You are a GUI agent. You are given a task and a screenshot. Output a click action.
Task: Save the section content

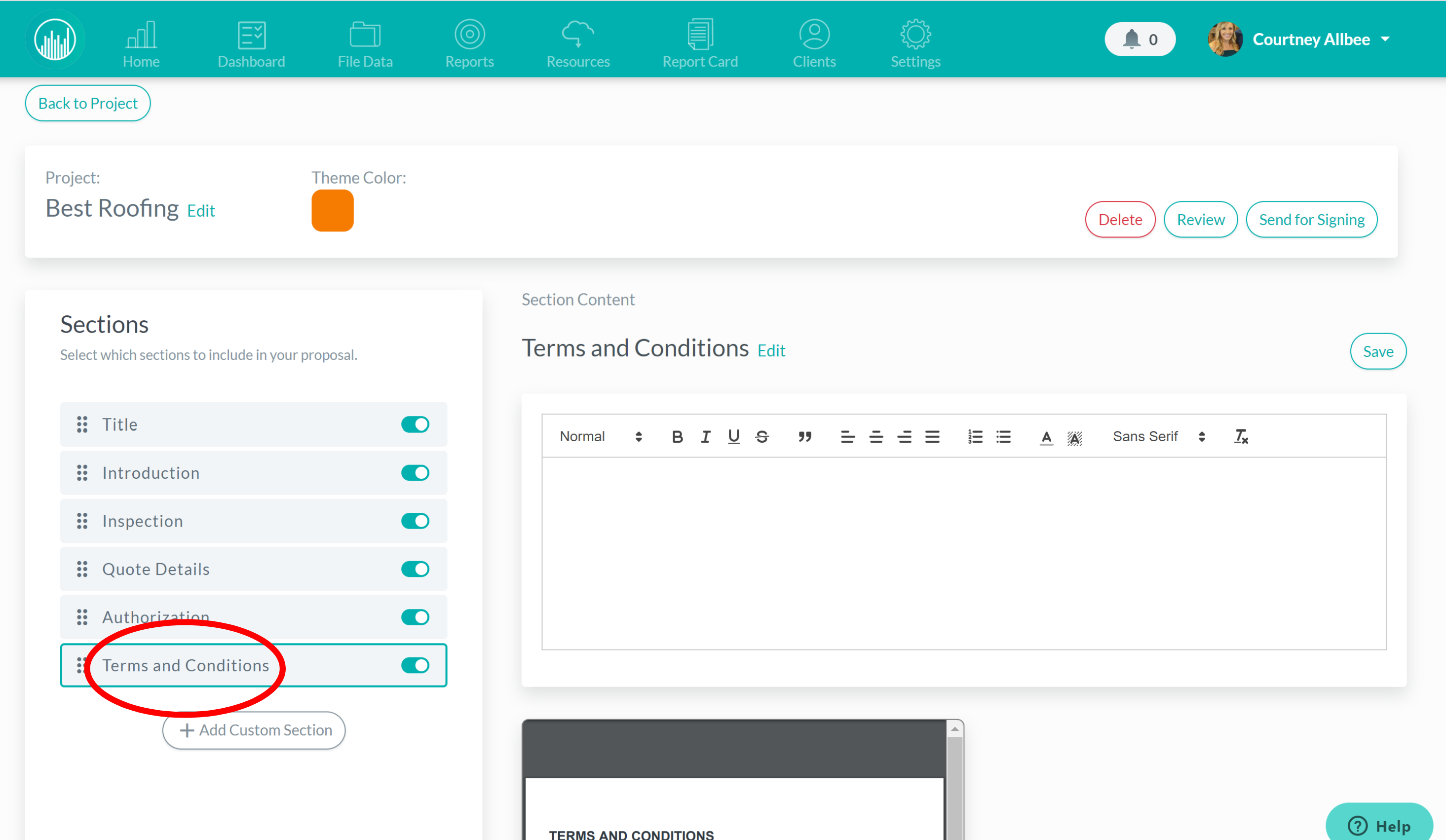click(1378, 351)
